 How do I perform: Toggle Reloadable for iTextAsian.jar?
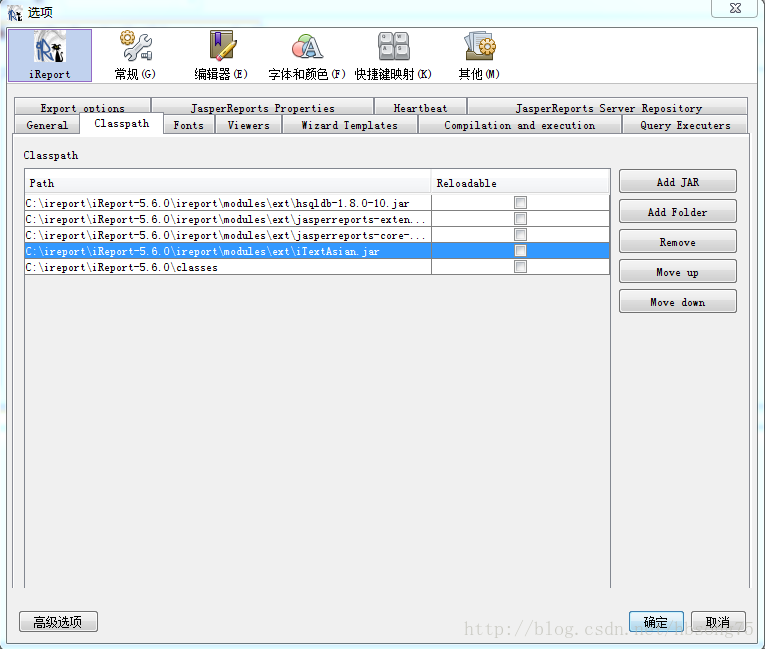520,251
